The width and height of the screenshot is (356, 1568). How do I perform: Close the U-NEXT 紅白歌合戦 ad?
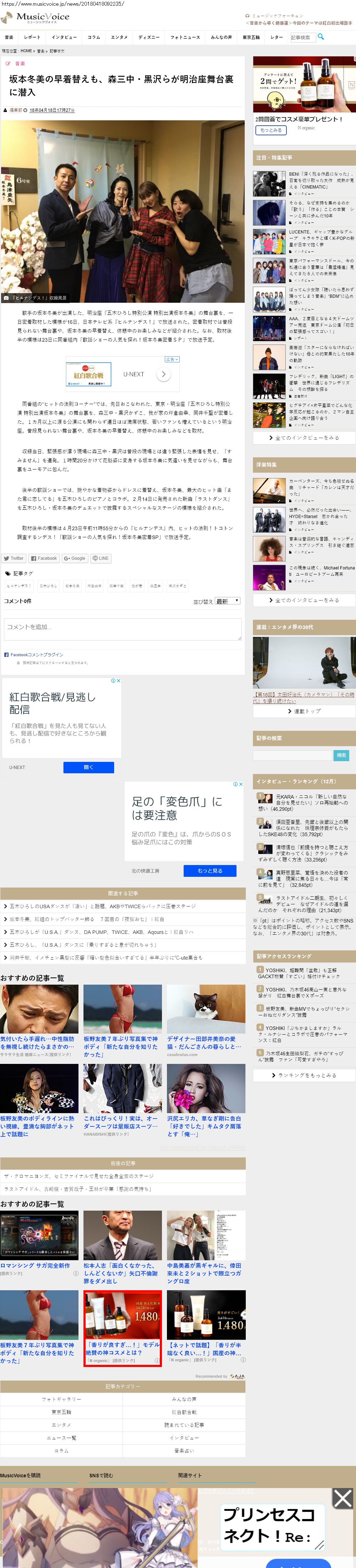coord(118,680)
